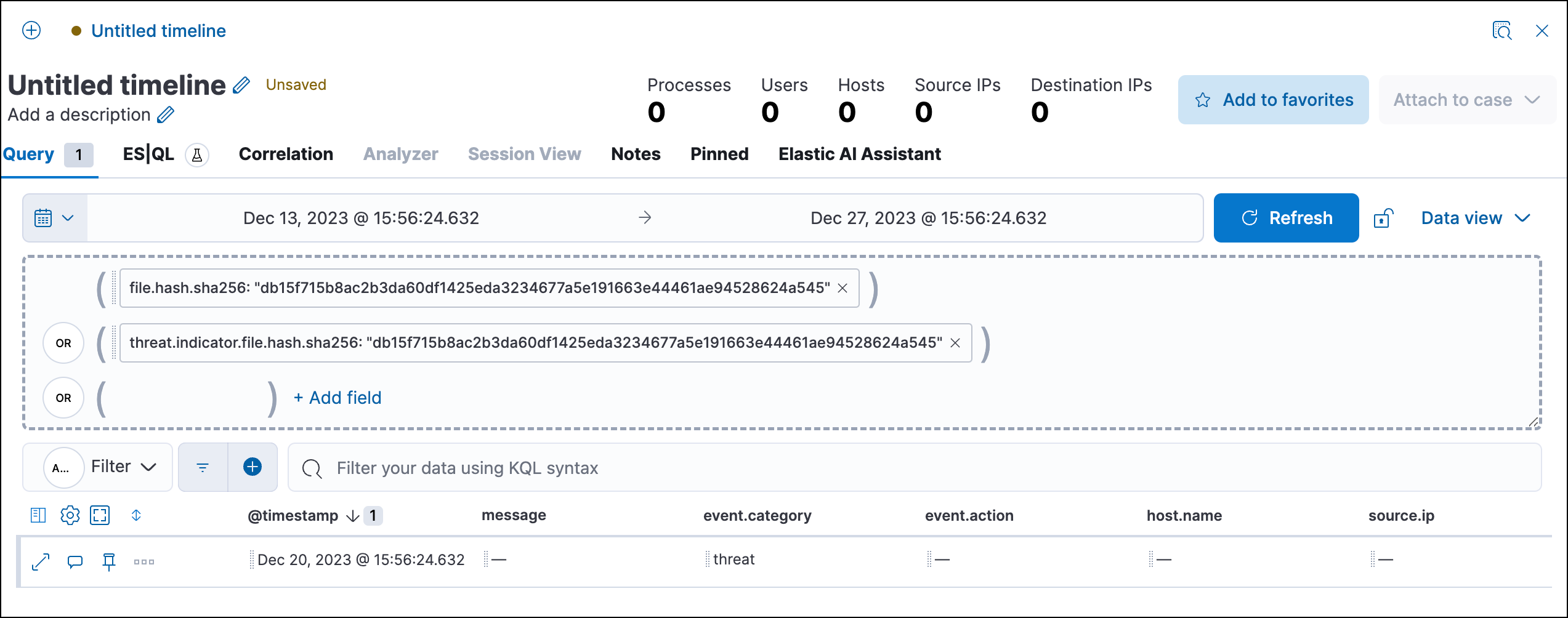The width and height of the screenshot is (1568, 618).
Task: Open timeline search with the magnifier icon
Action: [1503, 30]
